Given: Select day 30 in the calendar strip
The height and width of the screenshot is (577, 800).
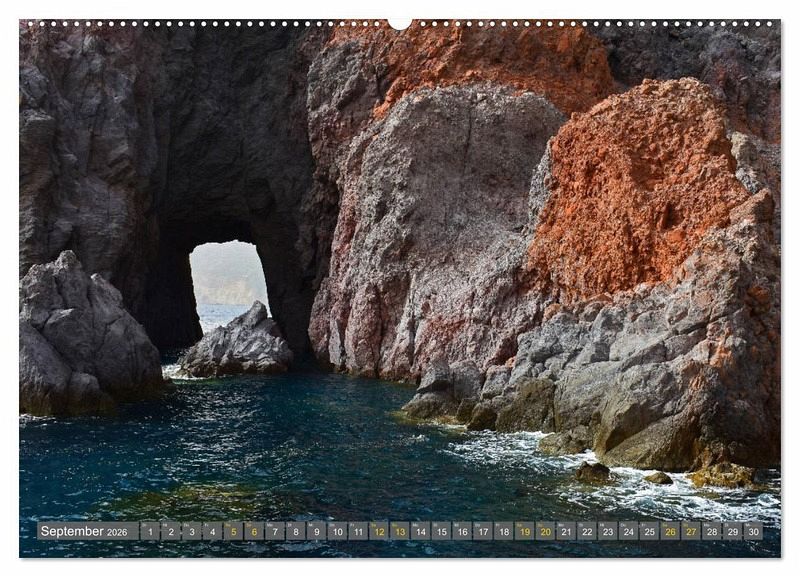Looking at the screenshot, I should (754, 531).
